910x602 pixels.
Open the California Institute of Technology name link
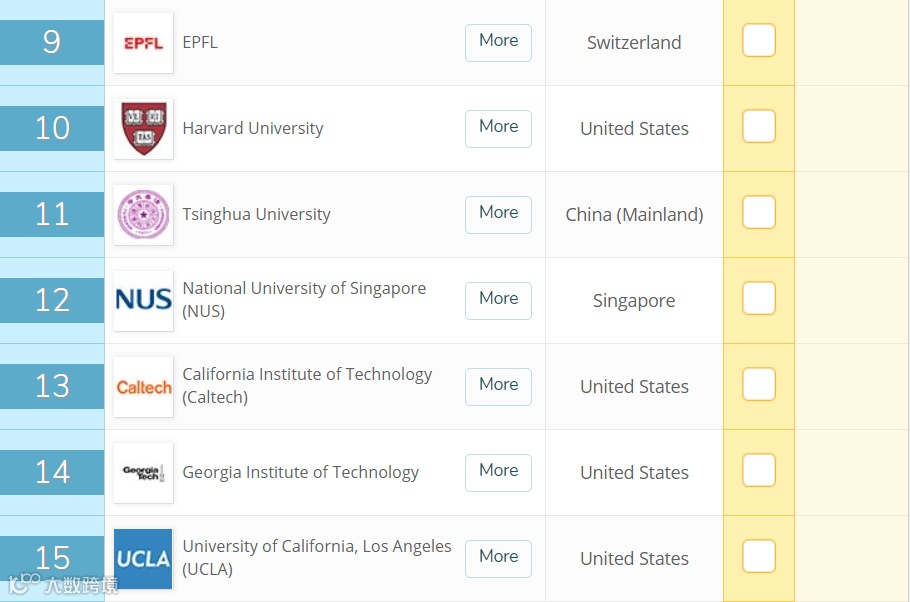307,385
